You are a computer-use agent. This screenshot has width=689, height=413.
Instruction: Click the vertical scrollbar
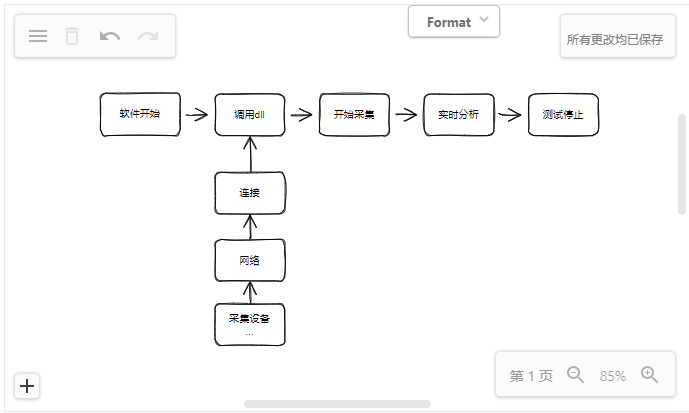(x=682, y=165)
